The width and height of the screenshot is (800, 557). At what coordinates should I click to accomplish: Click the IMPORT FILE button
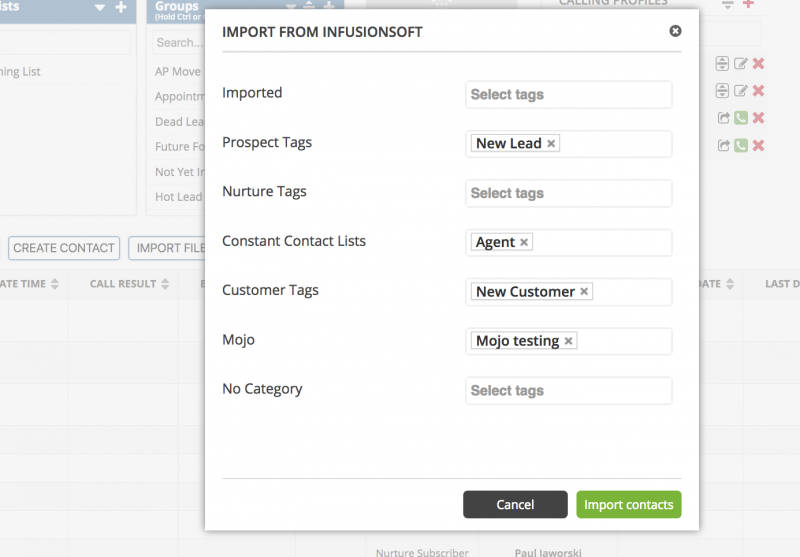pos(167,248)
